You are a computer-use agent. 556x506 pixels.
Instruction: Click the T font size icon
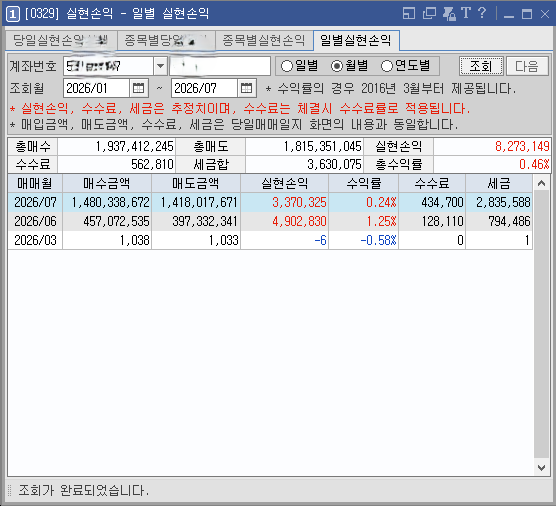coord(466,13)
